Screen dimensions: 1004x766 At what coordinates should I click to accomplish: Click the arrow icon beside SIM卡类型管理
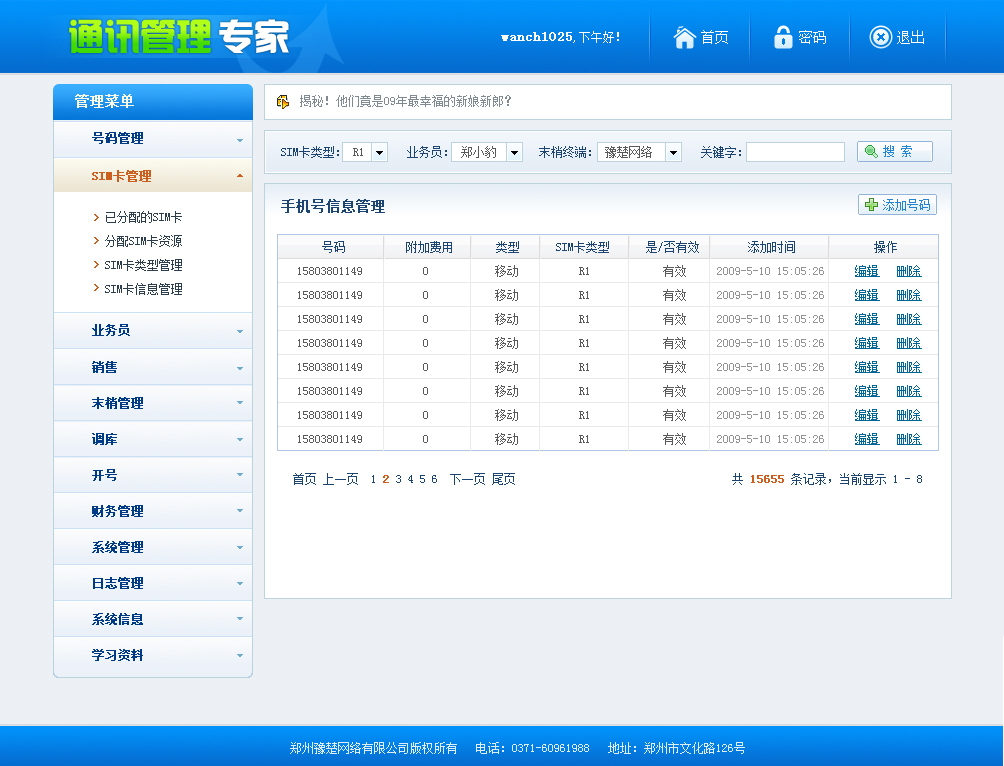pos(96,265)
